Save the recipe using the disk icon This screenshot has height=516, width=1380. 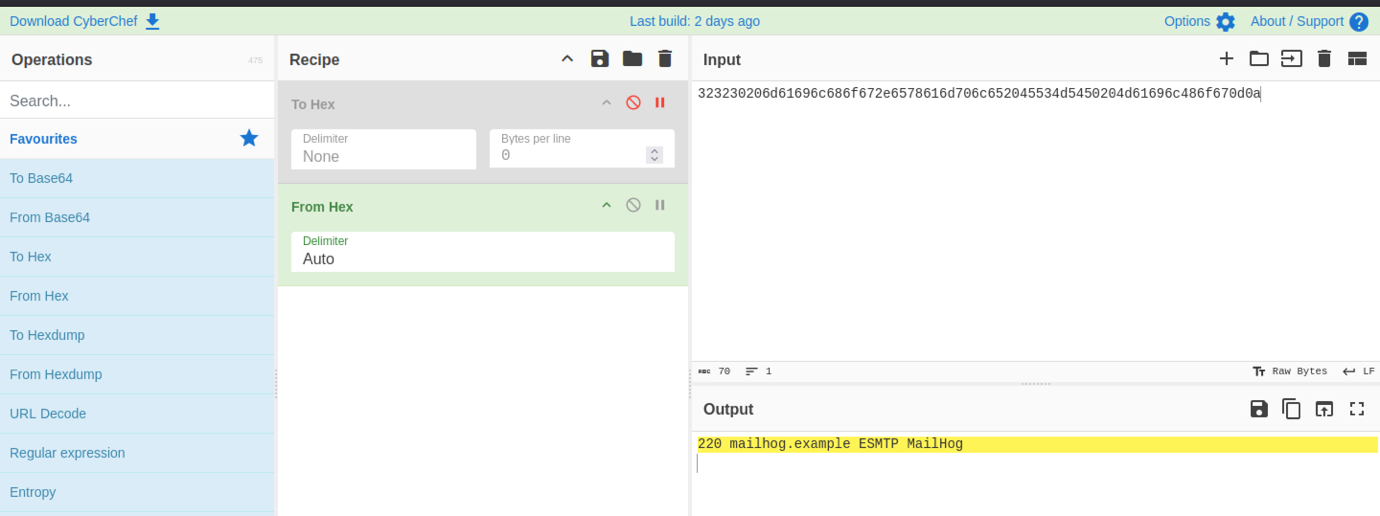point(600,59)
